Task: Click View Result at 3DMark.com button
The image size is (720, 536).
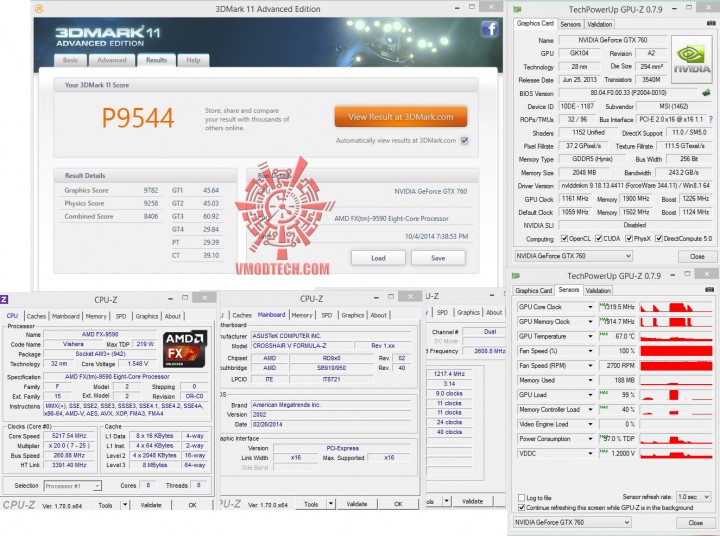Action: click(x=400, y=117)
